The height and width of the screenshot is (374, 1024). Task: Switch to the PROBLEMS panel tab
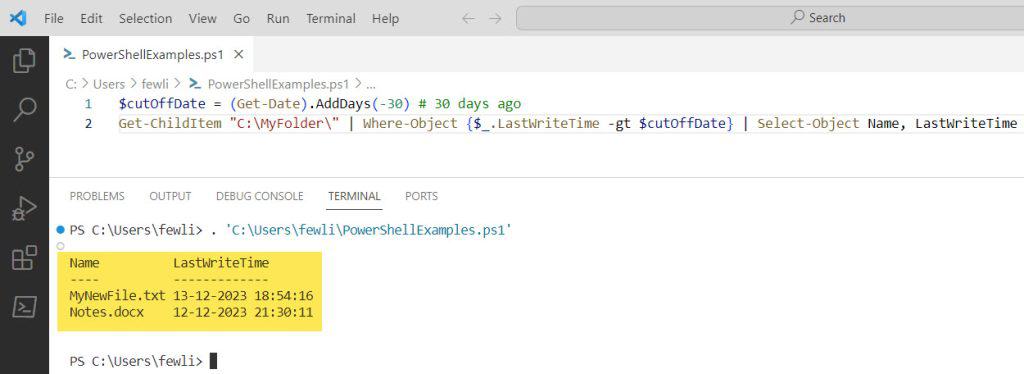pos(97,196)
